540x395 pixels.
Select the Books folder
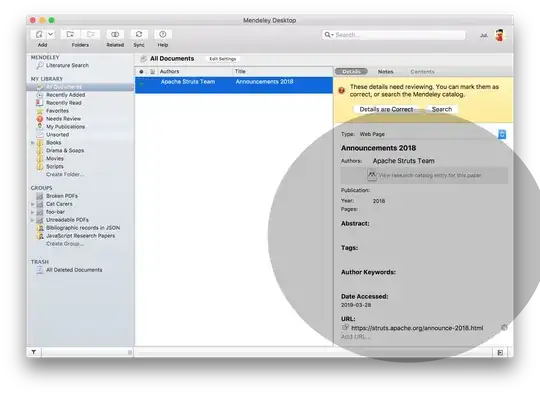pos(53,143)
